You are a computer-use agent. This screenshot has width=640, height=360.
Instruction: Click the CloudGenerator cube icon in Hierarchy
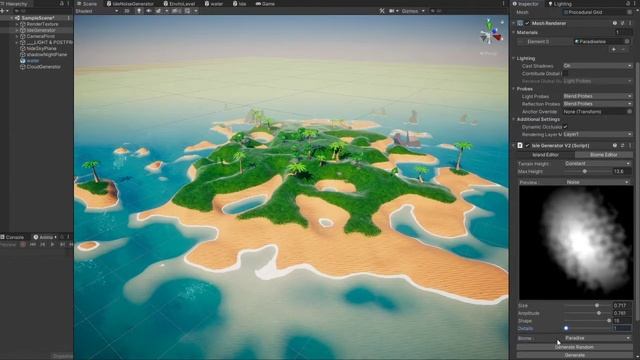pyautogui.click(x=23, y=67)
